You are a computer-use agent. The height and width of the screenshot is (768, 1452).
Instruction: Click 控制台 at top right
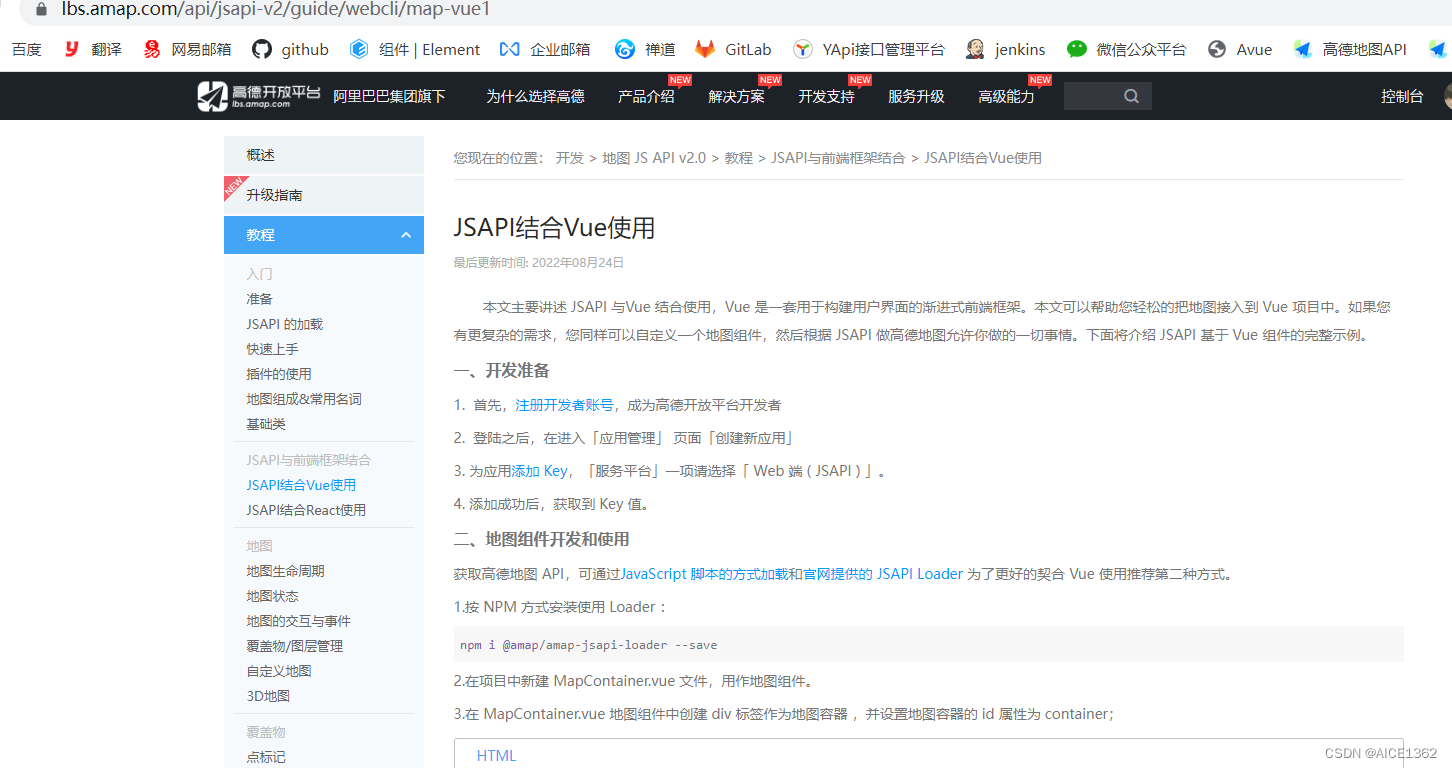click(1403, 96)
